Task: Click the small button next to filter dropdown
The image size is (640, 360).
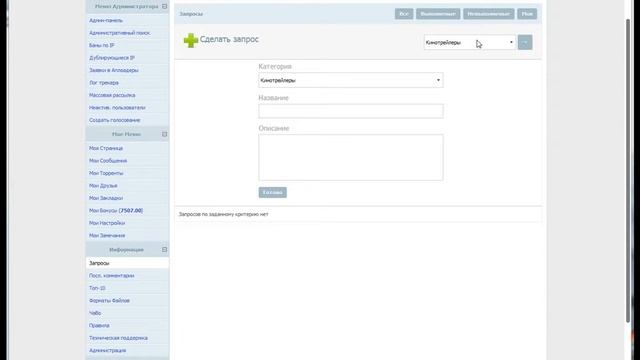Action: 525,42
